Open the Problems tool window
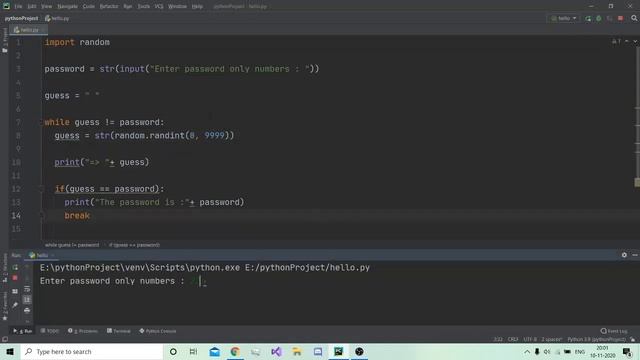The image size is (640, 360). pyautogui.click(x=83, y=331)
